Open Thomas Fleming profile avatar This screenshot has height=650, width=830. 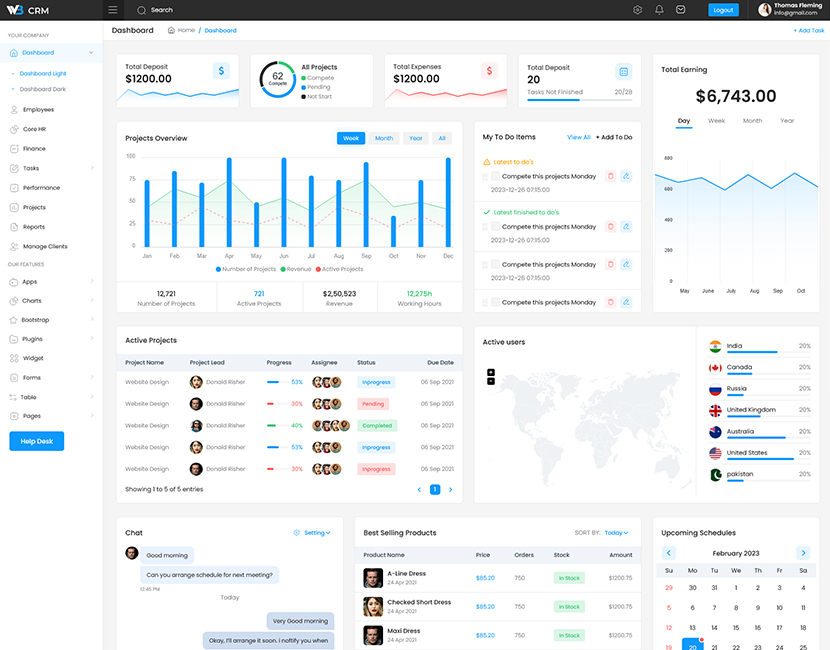tap(764, 10)
